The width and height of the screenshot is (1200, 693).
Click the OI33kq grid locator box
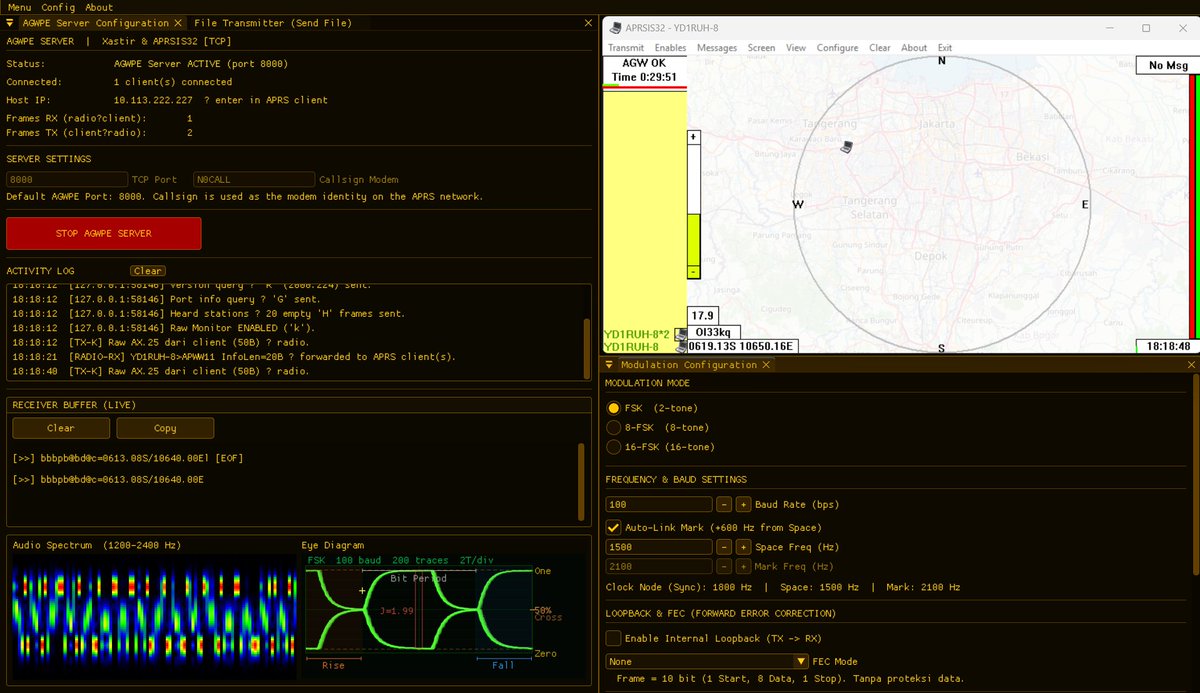pos(715,332)
